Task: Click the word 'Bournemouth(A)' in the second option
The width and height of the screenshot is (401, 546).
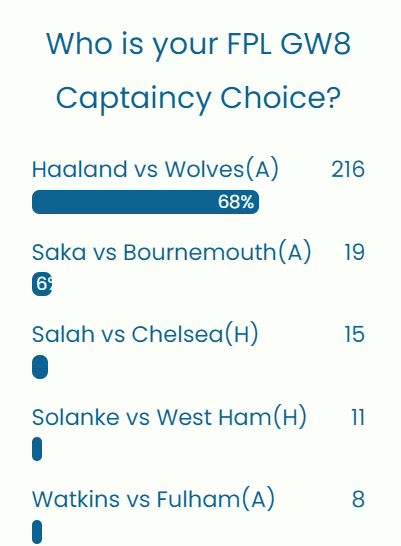Action: [217, 252]
